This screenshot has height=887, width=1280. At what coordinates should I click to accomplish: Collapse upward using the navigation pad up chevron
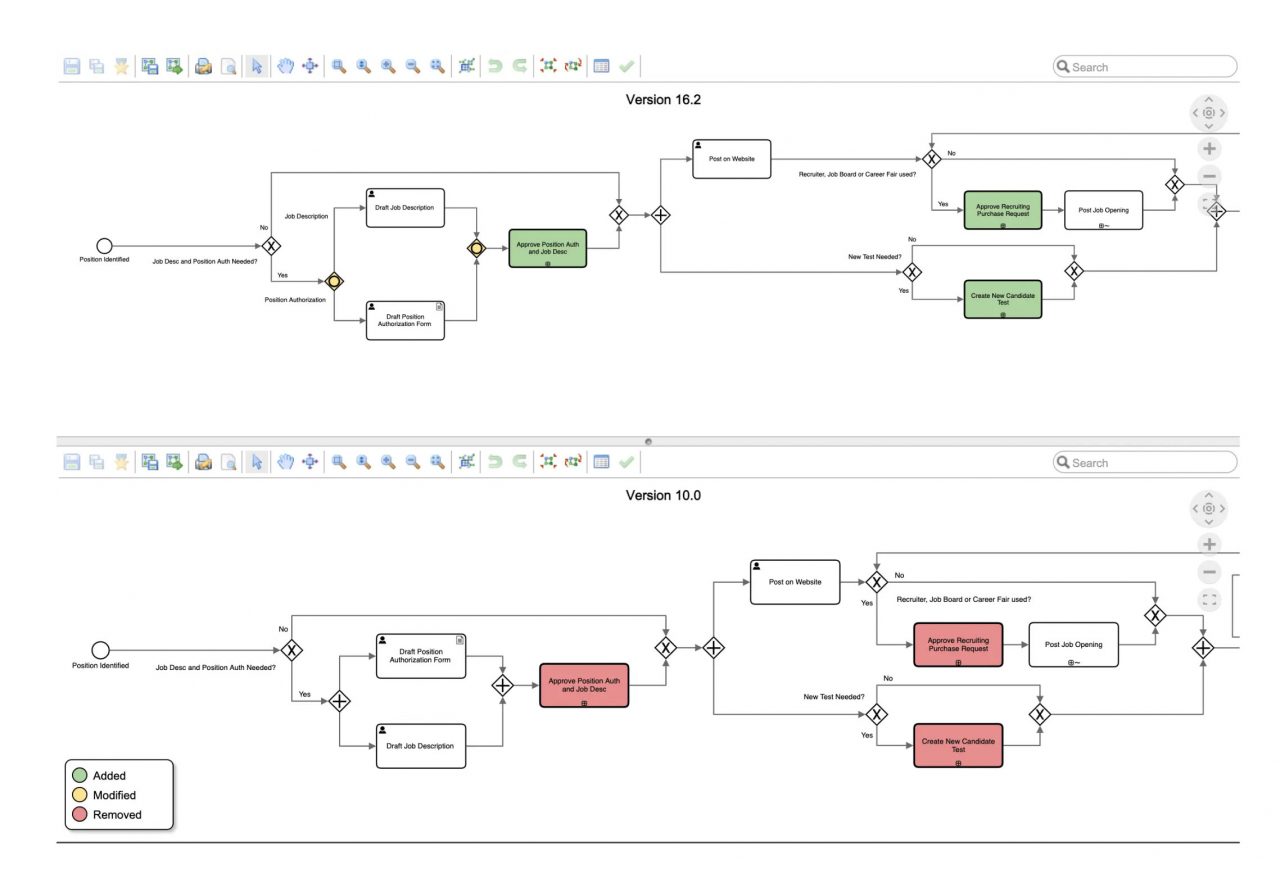1208,99
